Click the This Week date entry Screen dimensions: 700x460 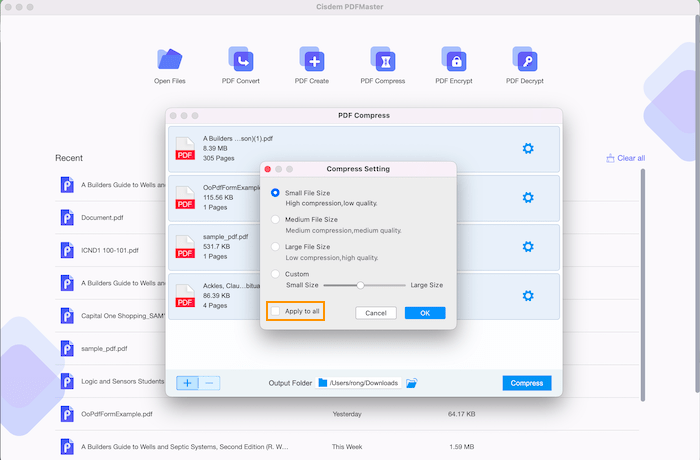coord(347,447)
